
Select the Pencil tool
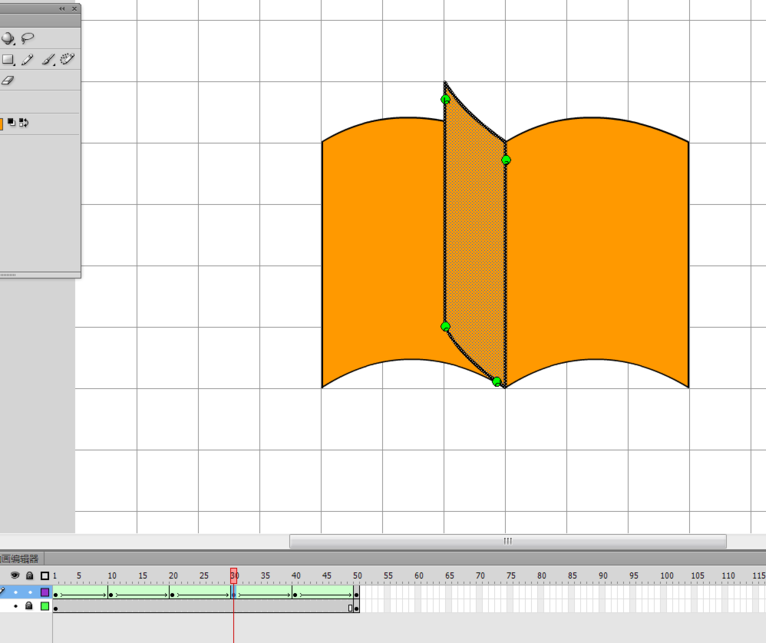(27, 60)
